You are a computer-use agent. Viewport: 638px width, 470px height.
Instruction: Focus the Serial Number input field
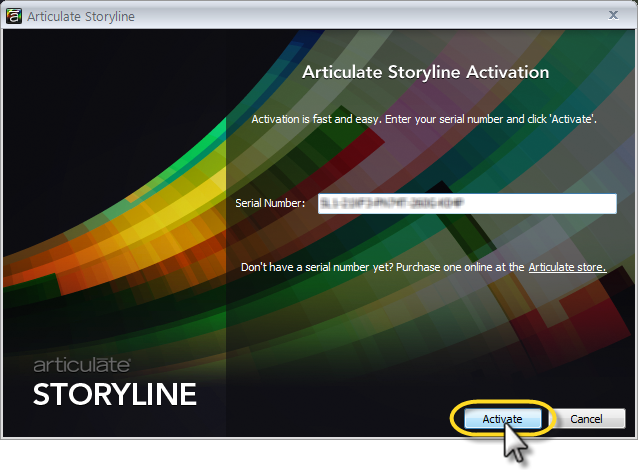(467, 203)
